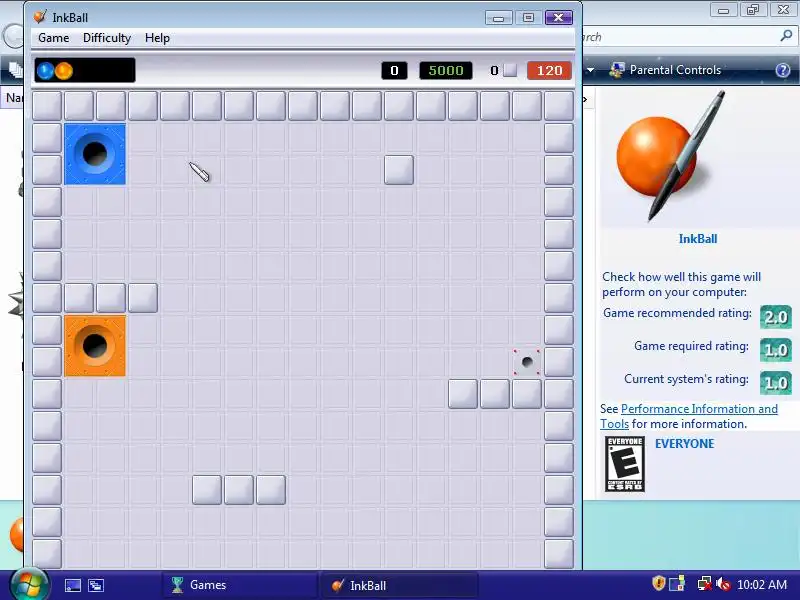Click the help question mark icon in Games window
800x600 pixels.
[x=783, y=70]
